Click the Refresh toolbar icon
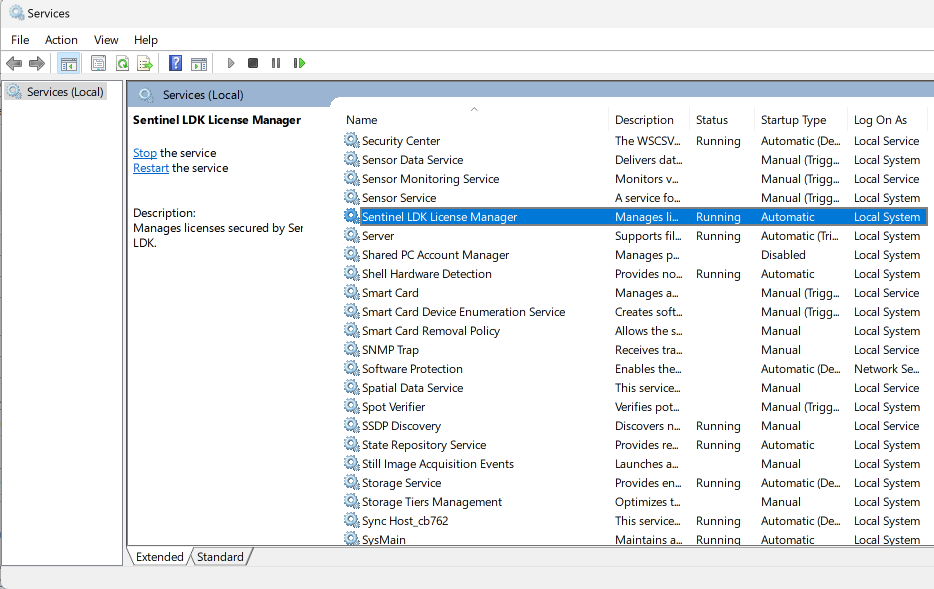Viewport: 934px width, 589px height. tap(122, 63)
